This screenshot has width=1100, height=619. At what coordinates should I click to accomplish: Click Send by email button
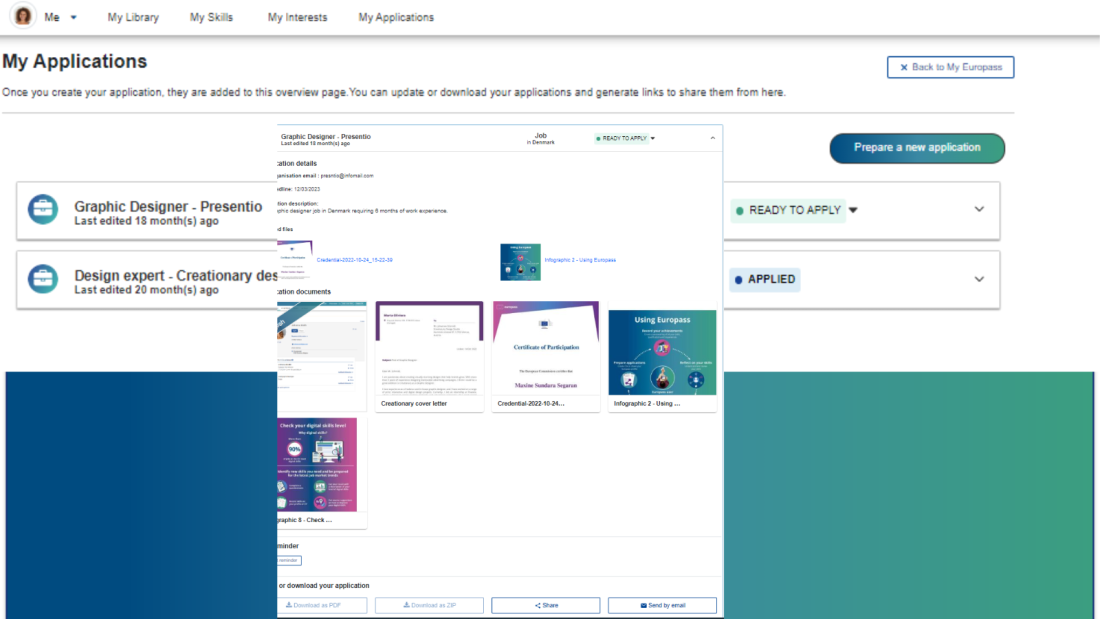coord(662,605)
